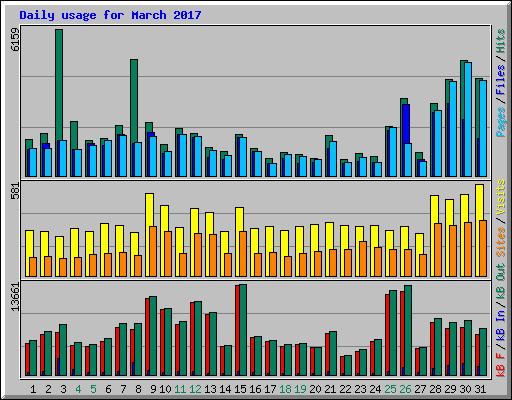Click day label 15 on the x-axis
The width and height of the screenshot is (512, 400).
(240, 389)
